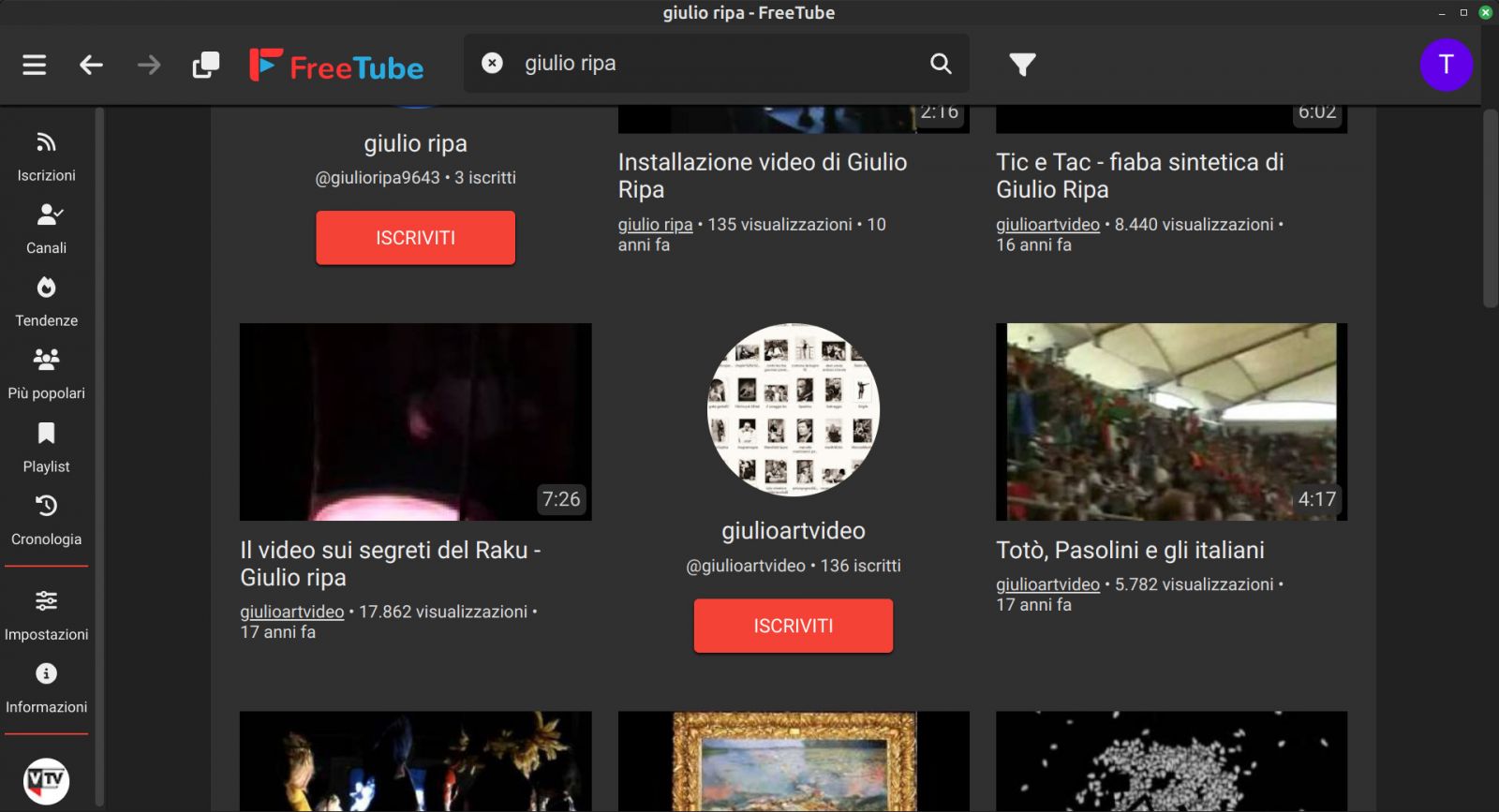This screenshot has height=812, width=1499.
Task: Open the white particles video thumbnail
Action: pos(1171,761)
